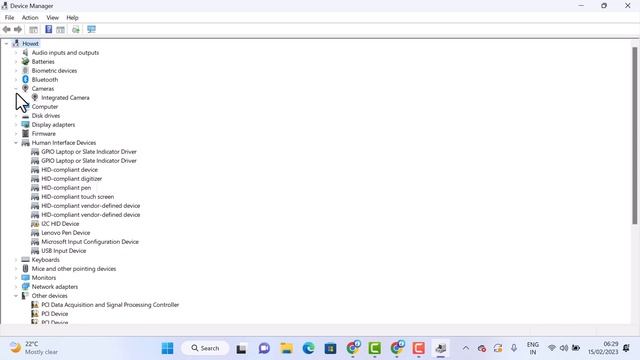Open volume control from system tray

click(564, 348)
